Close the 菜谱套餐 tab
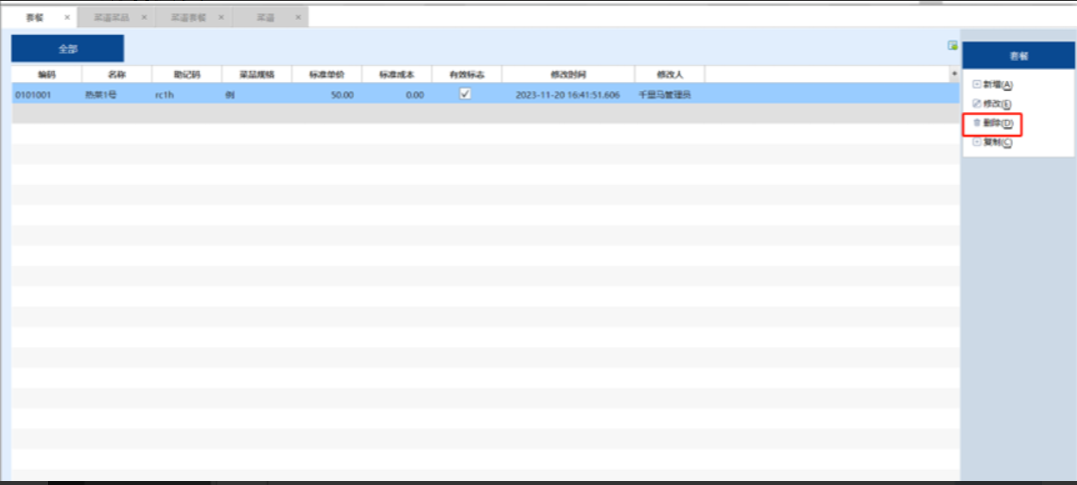The width and height of the screenshot is (1077, 485). 221,18
